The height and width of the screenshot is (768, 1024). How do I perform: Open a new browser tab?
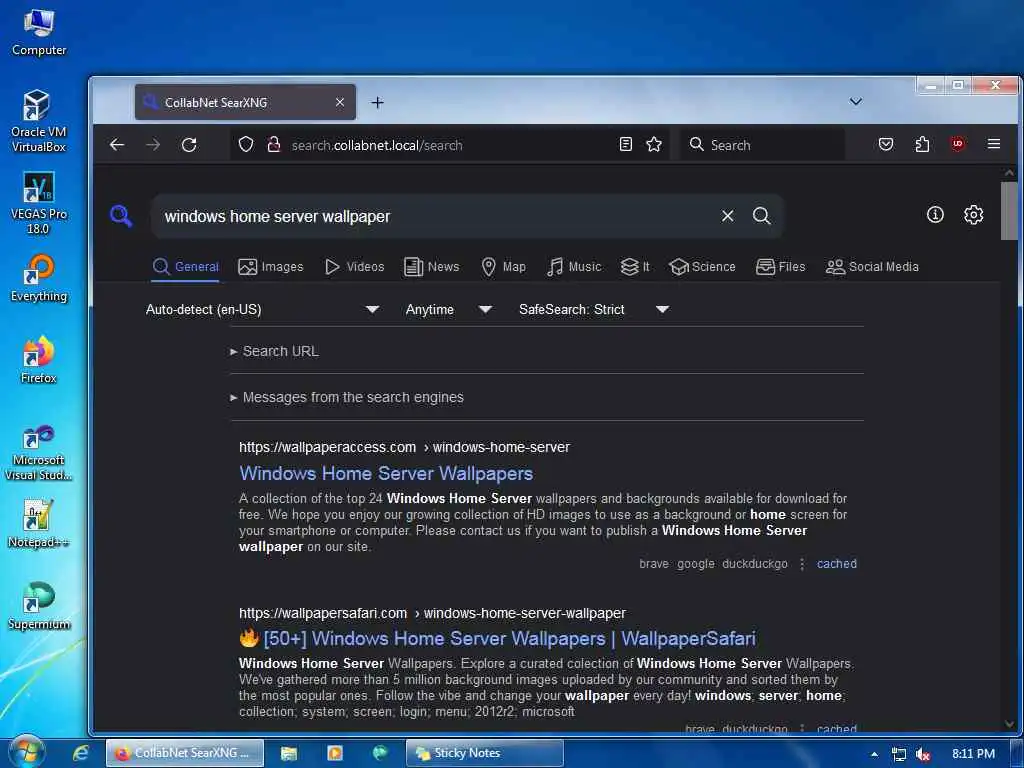tap(377, 103)
